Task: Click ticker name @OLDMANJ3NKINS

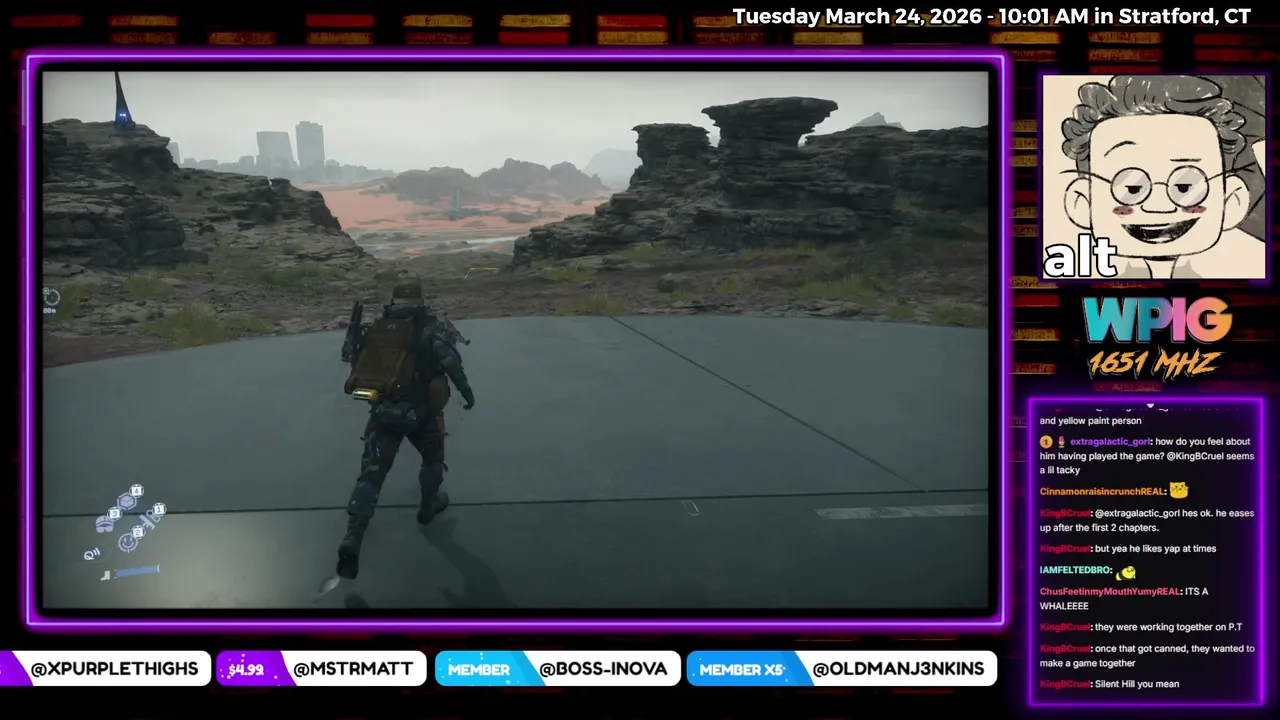Action: click(x=898, y=669)
